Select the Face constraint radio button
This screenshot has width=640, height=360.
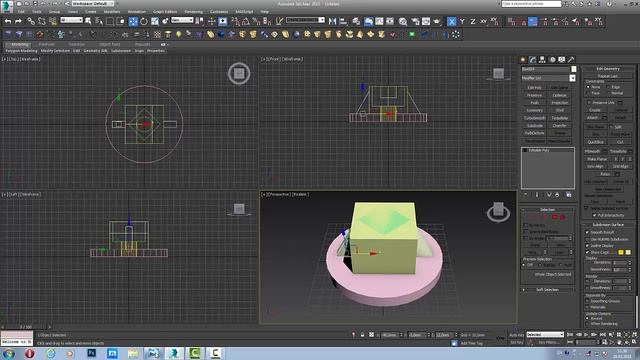tap(588, 93)
